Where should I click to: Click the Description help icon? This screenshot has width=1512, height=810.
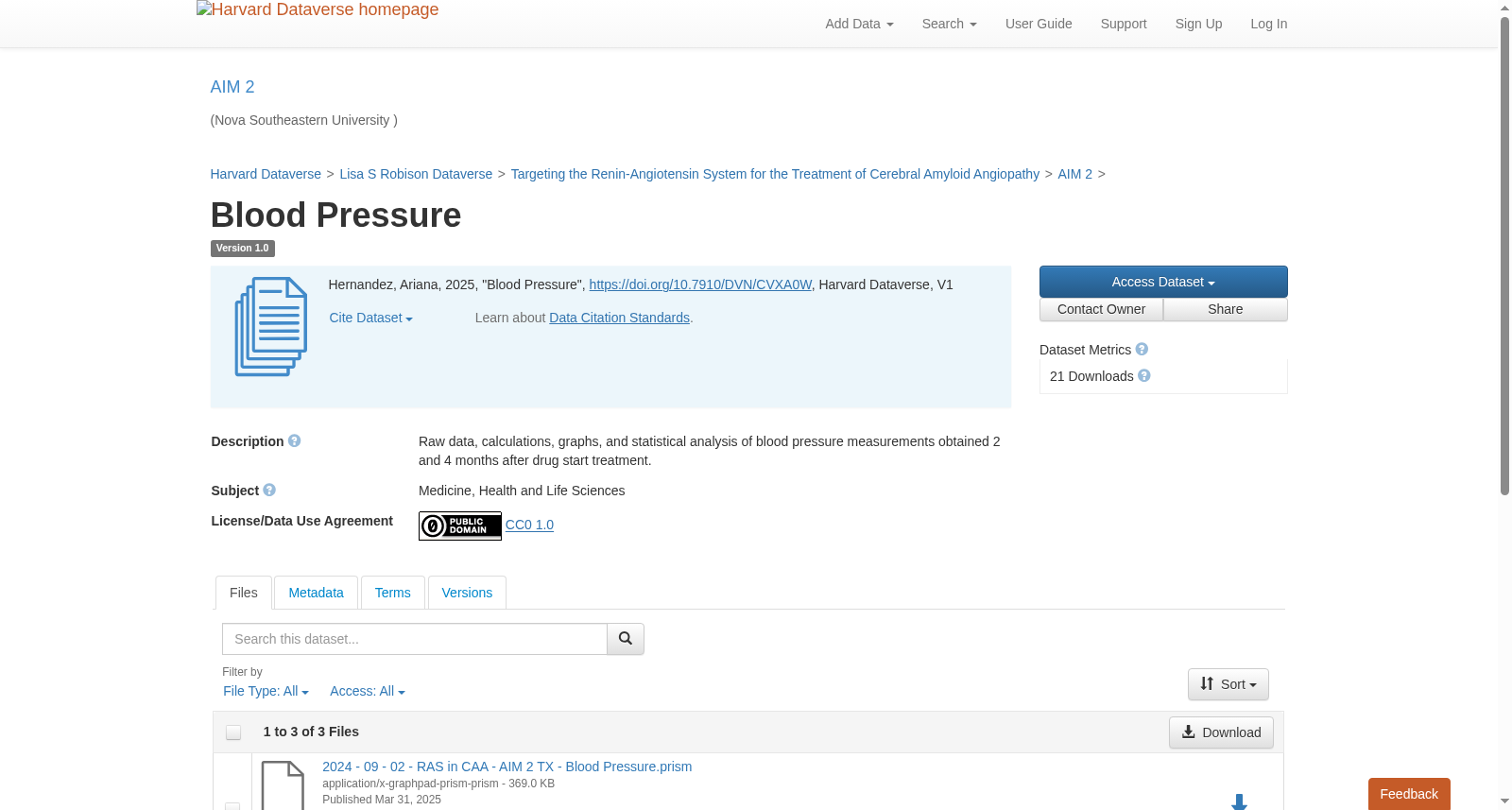[295, 441]
